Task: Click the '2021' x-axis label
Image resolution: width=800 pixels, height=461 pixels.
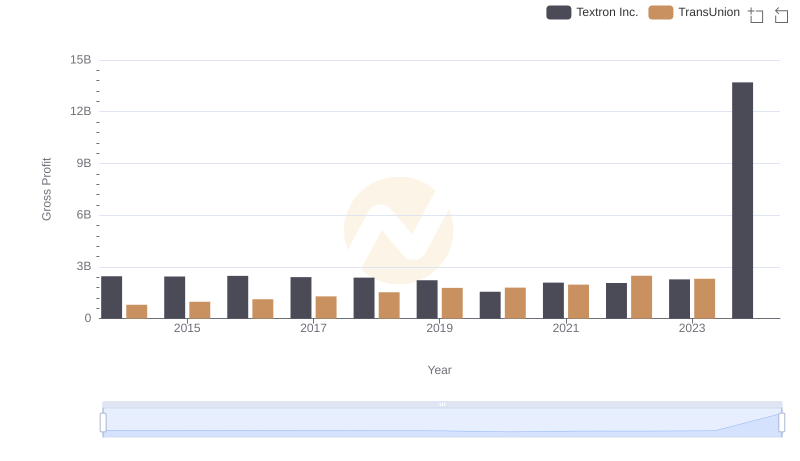Action: click(566, 328)
